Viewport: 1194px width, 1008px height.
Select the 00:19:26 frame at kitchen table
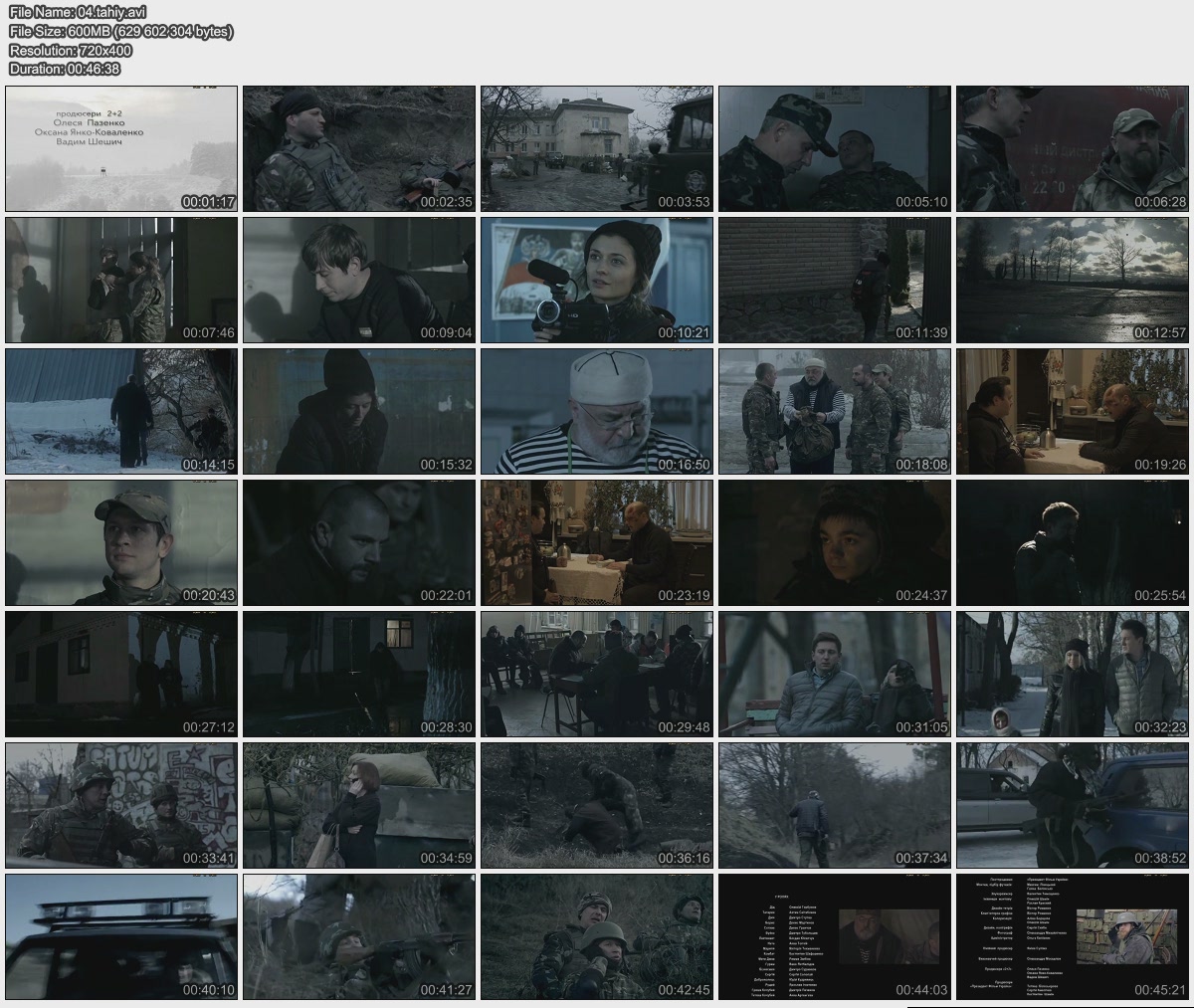(x=1073, y=411)
